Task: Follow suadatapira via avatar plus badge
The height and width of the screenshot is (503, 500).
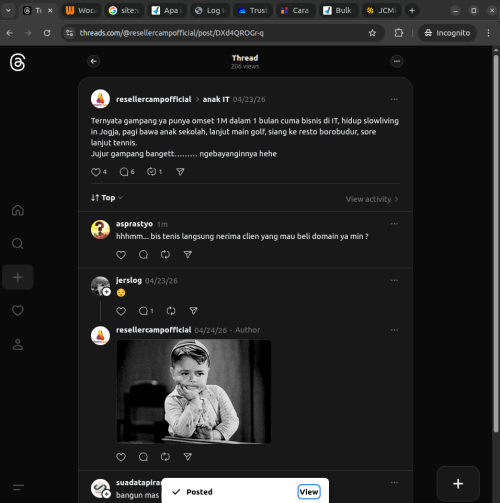Action: point(106,494)
